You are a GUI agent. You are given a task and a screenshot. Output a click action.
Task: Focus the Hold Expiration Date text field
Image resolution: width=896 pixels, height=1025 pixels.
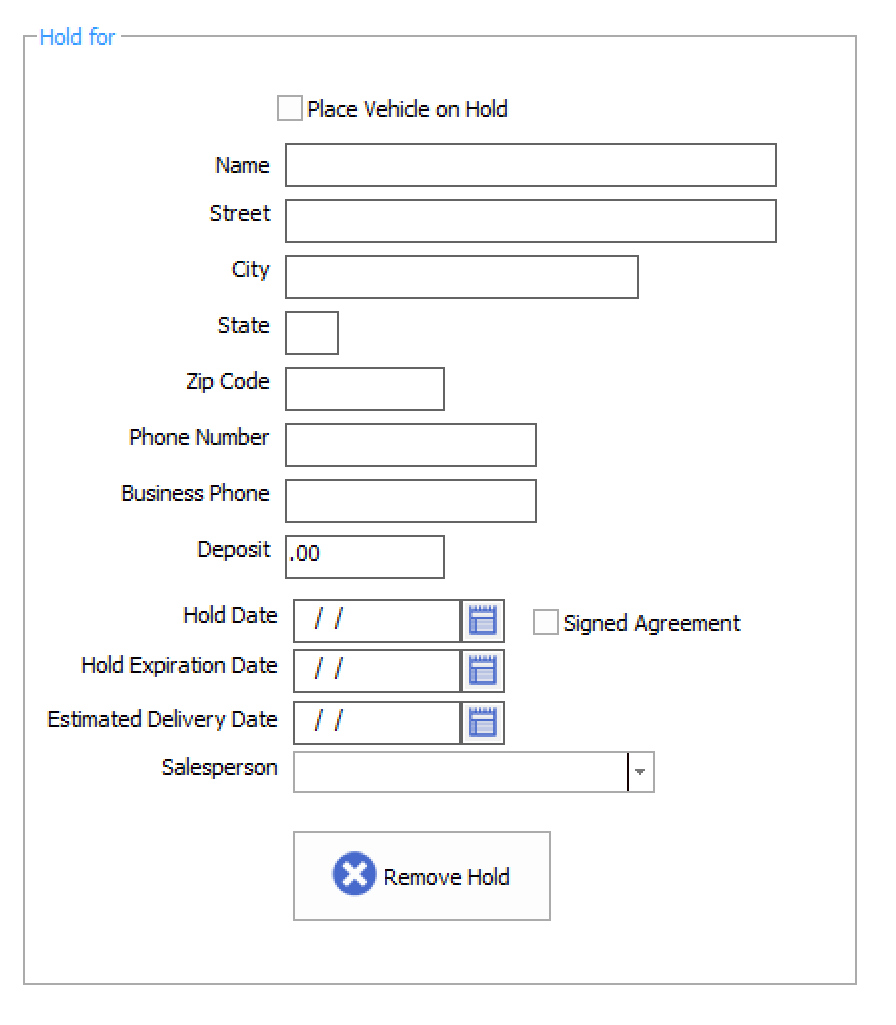point(376,671)
